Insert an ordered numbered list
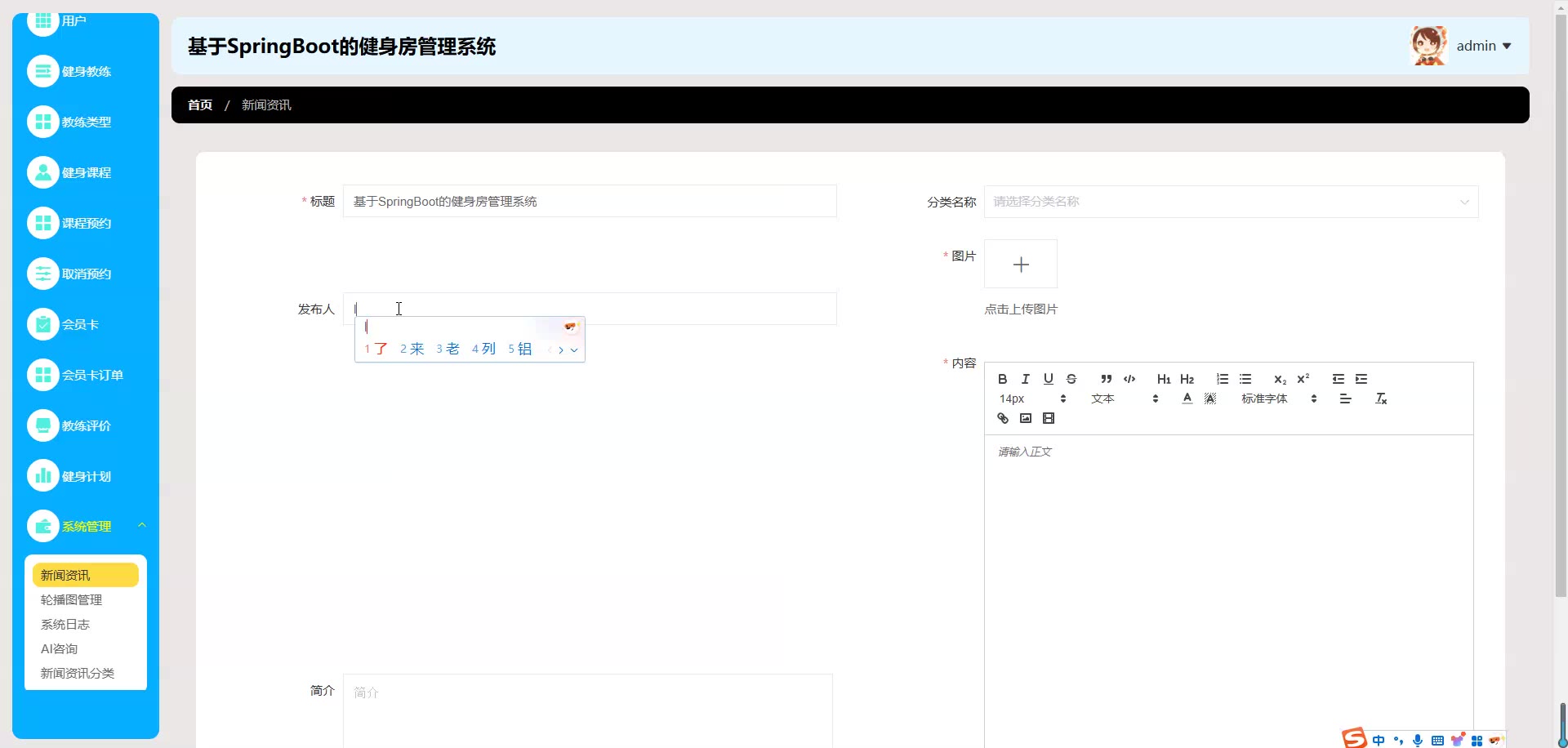The height and width of the screenshot is (748, 1568). (x=1222, y=379)
